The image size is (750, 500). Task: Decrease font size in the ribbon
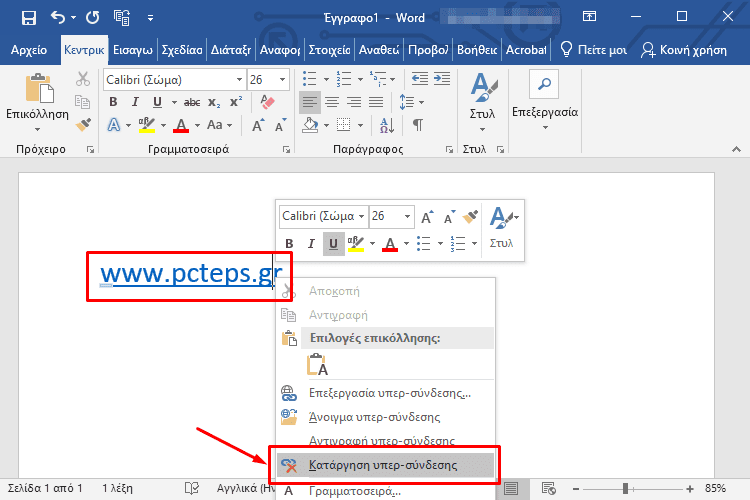tap(280, 125)
